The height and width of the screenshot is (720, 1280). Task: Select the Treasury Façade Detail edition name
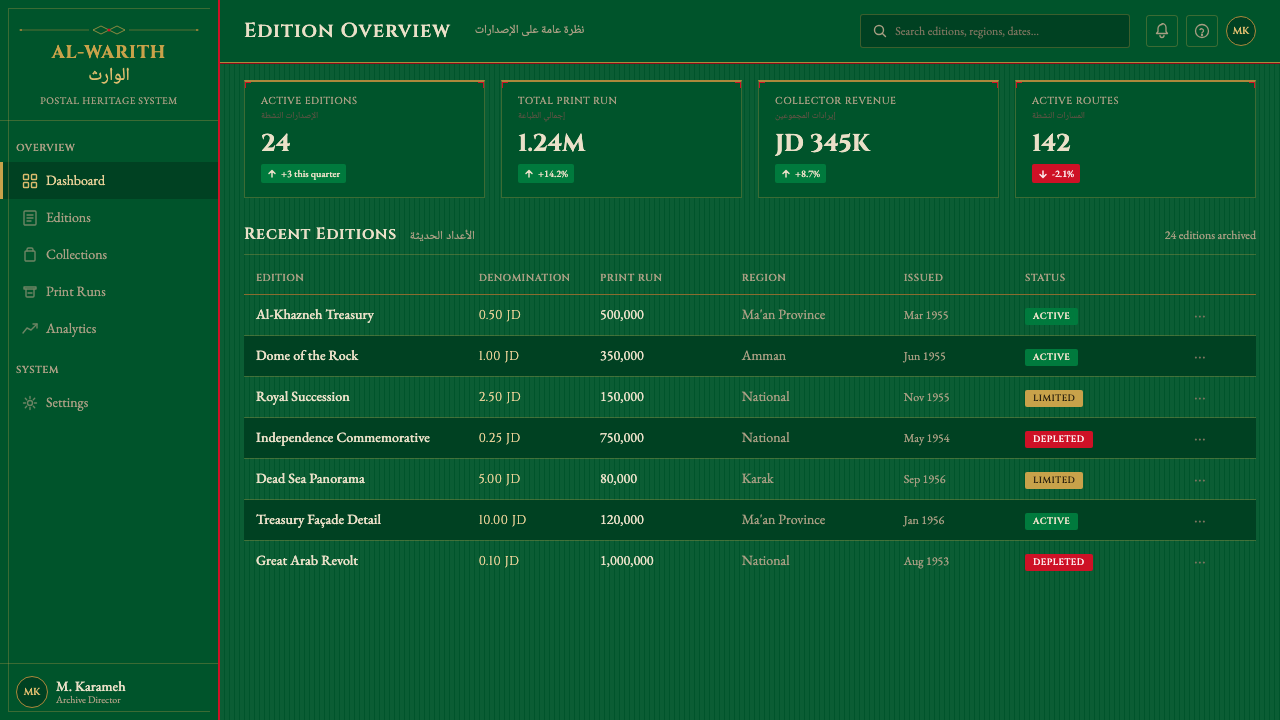click(318, 520)
